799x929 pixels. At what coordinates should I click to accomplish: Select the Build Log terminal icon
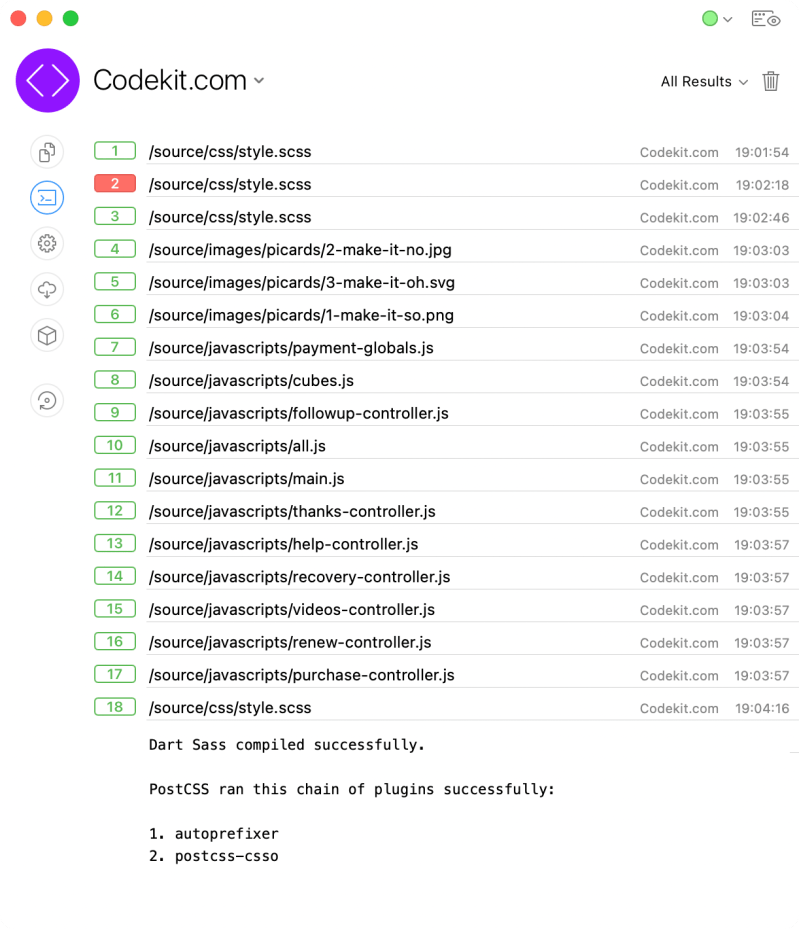click(47, 198)
